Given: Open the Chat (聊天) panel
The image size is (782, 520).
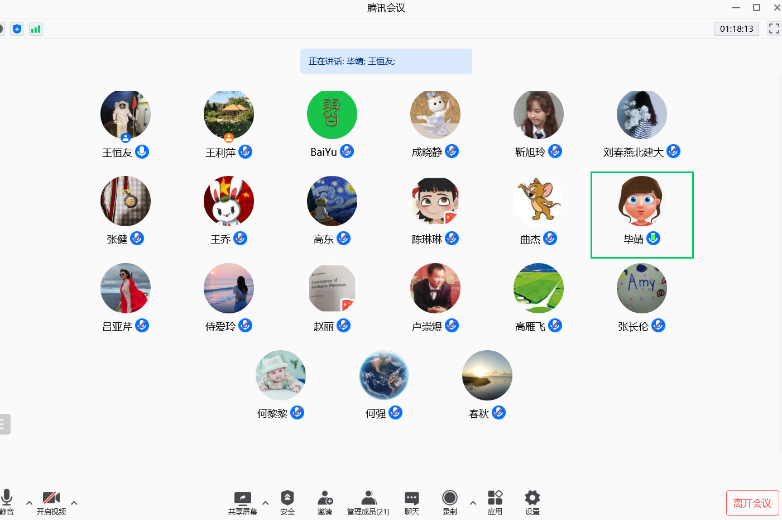Looking at the screenshot, I should point(412,501).
